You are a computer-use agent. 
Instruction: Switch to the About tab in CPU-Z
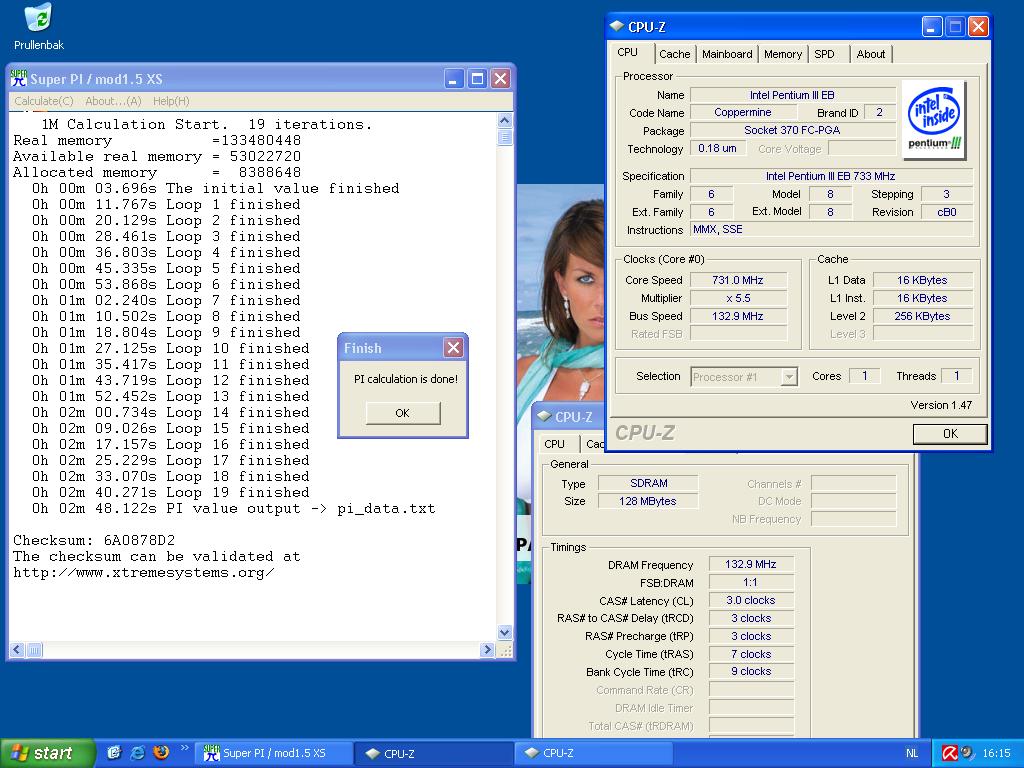click(x=871, y=54)
